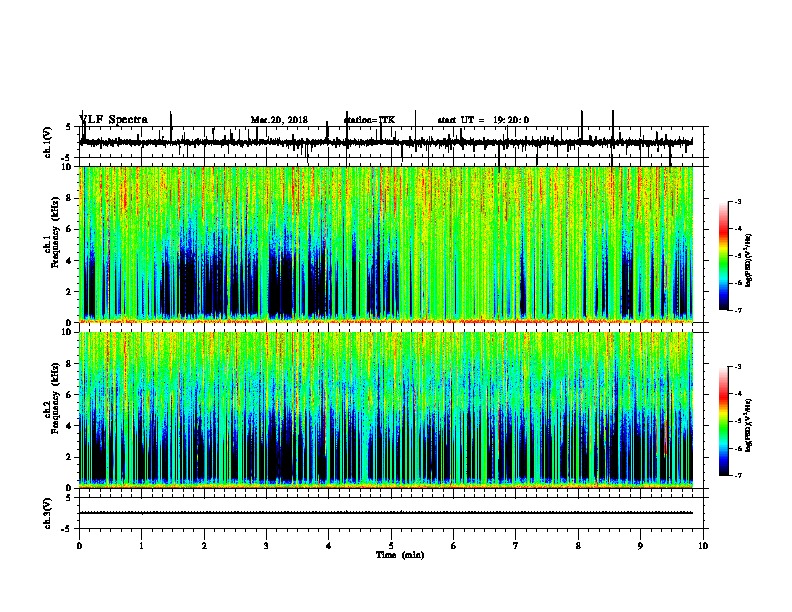Select the date text "Mar.20, 2018"

pos(279,120)
